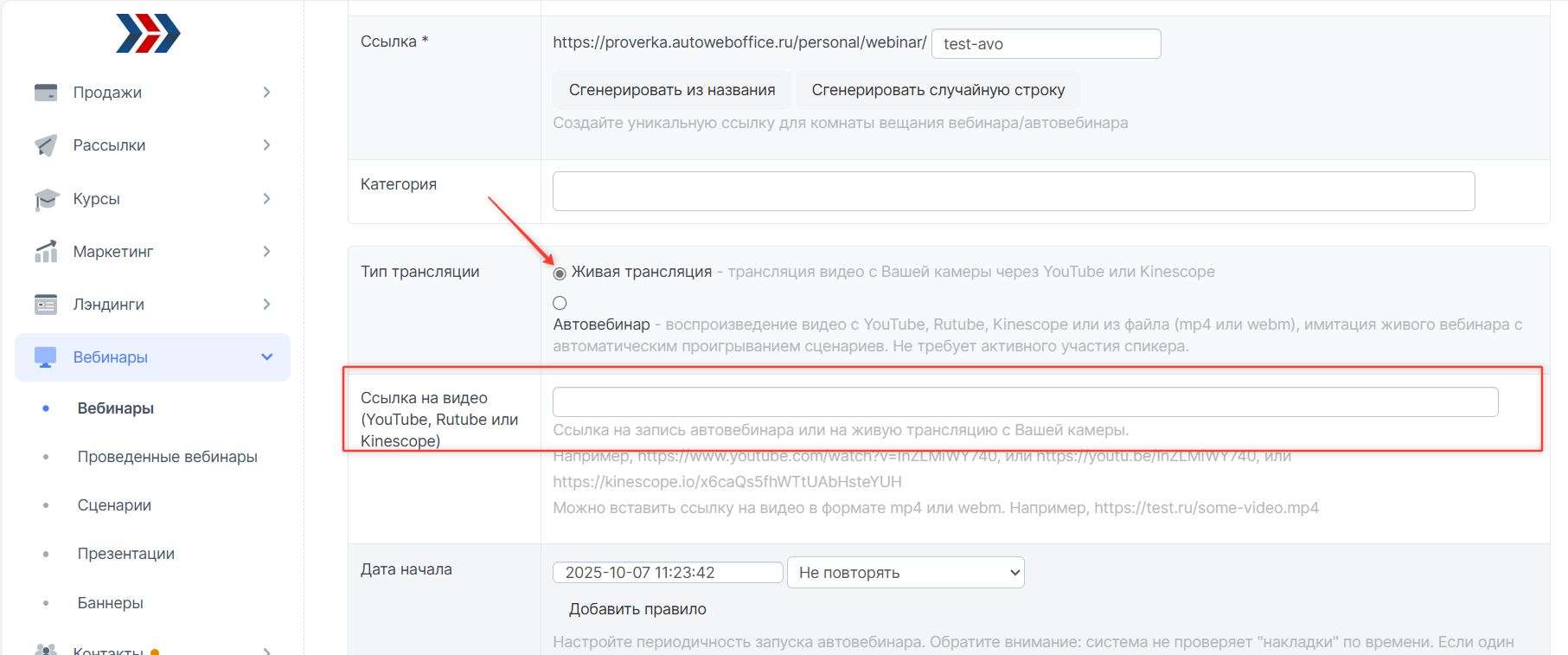Image resolution: width=1568 pixels, height=655 pixels.
Task: Click the Курсы graduation cap icon
Action: click(46, 199)
